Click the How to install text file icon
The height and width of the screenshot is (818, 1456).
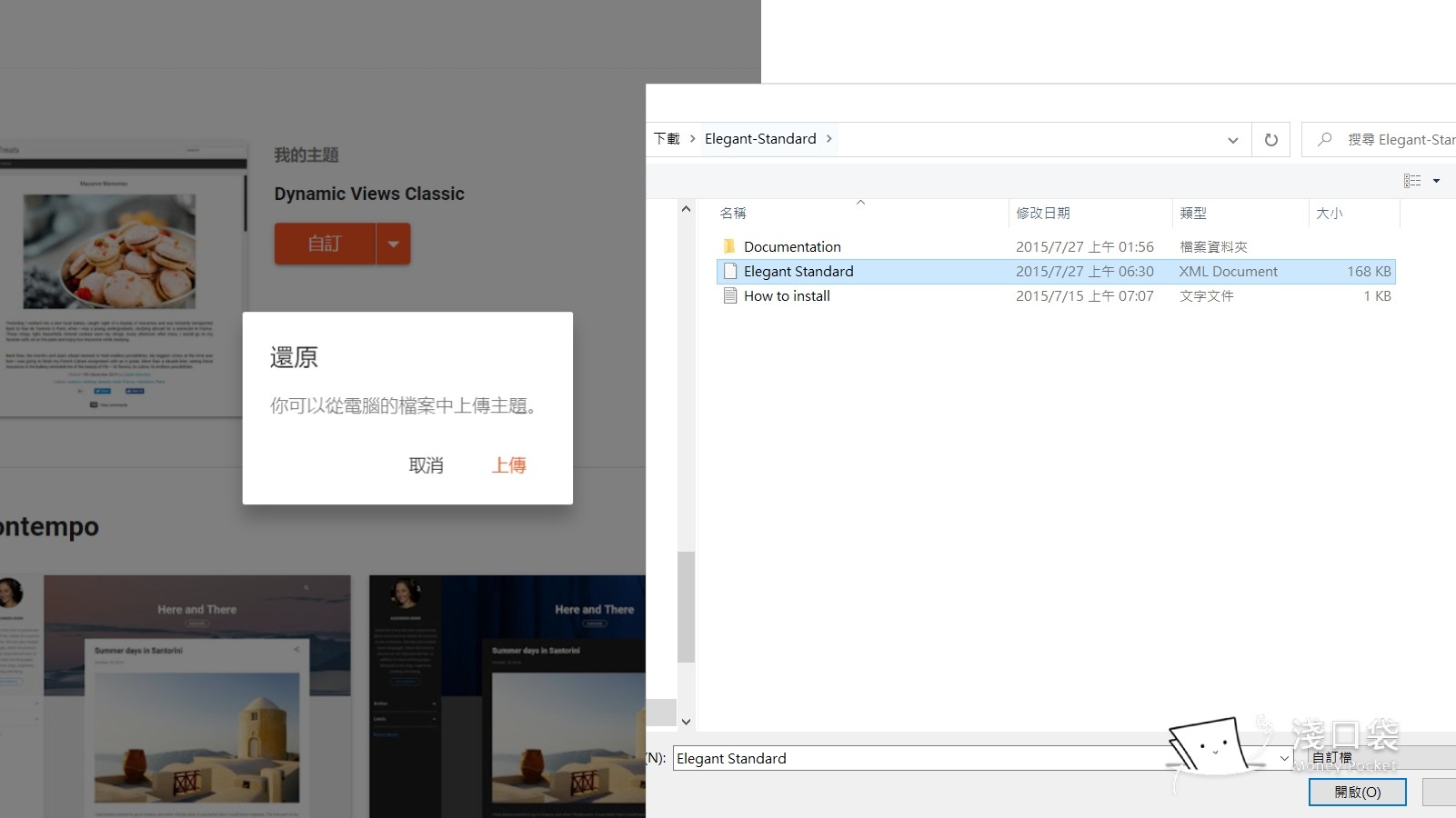[729, 295]
